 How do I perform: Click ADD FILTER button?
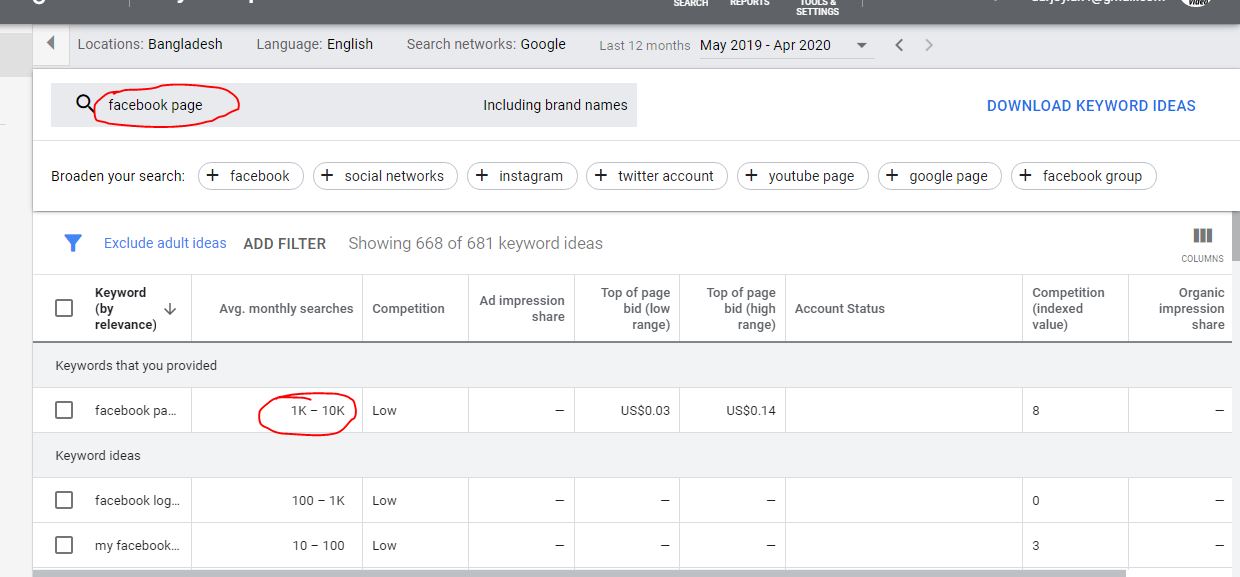tap(285, 243)
